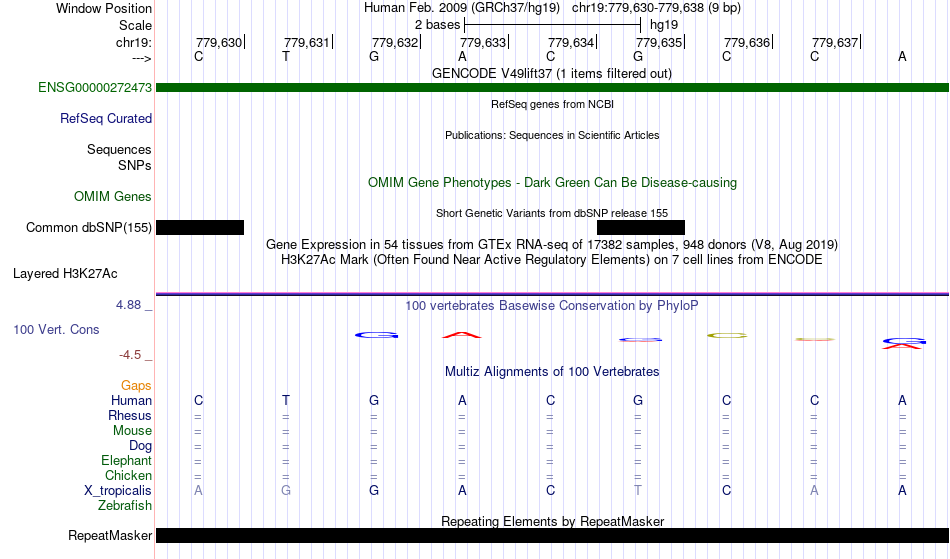Image resolution: width=950 pixels, height=559 pixels.
Task: Select the Zebrafish species row label
Action: click(125, 505)
